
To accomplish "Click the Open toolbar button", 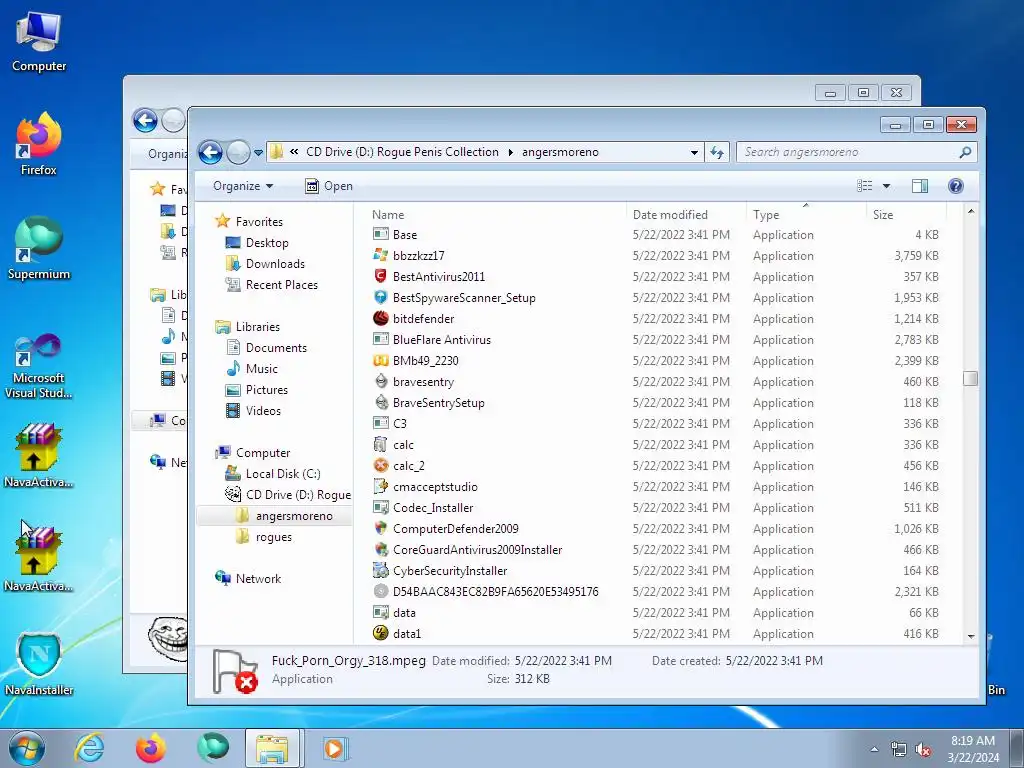I will click(328, 186).
